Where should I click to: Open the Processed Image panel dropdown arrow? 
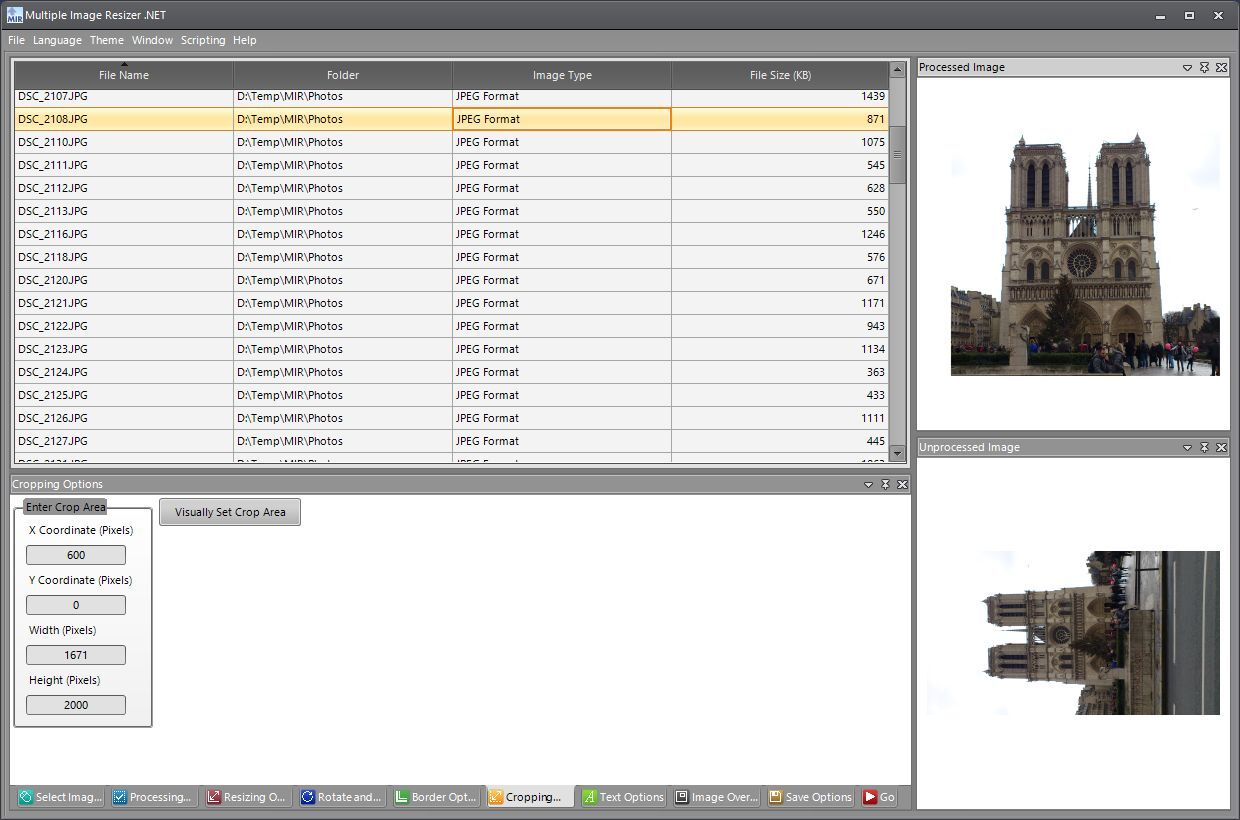1189,67
